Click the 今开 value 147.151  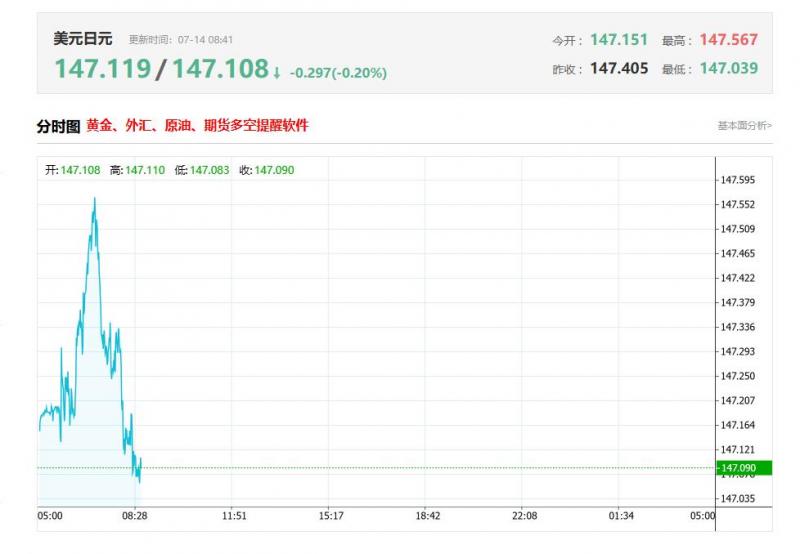coord(619,40)
